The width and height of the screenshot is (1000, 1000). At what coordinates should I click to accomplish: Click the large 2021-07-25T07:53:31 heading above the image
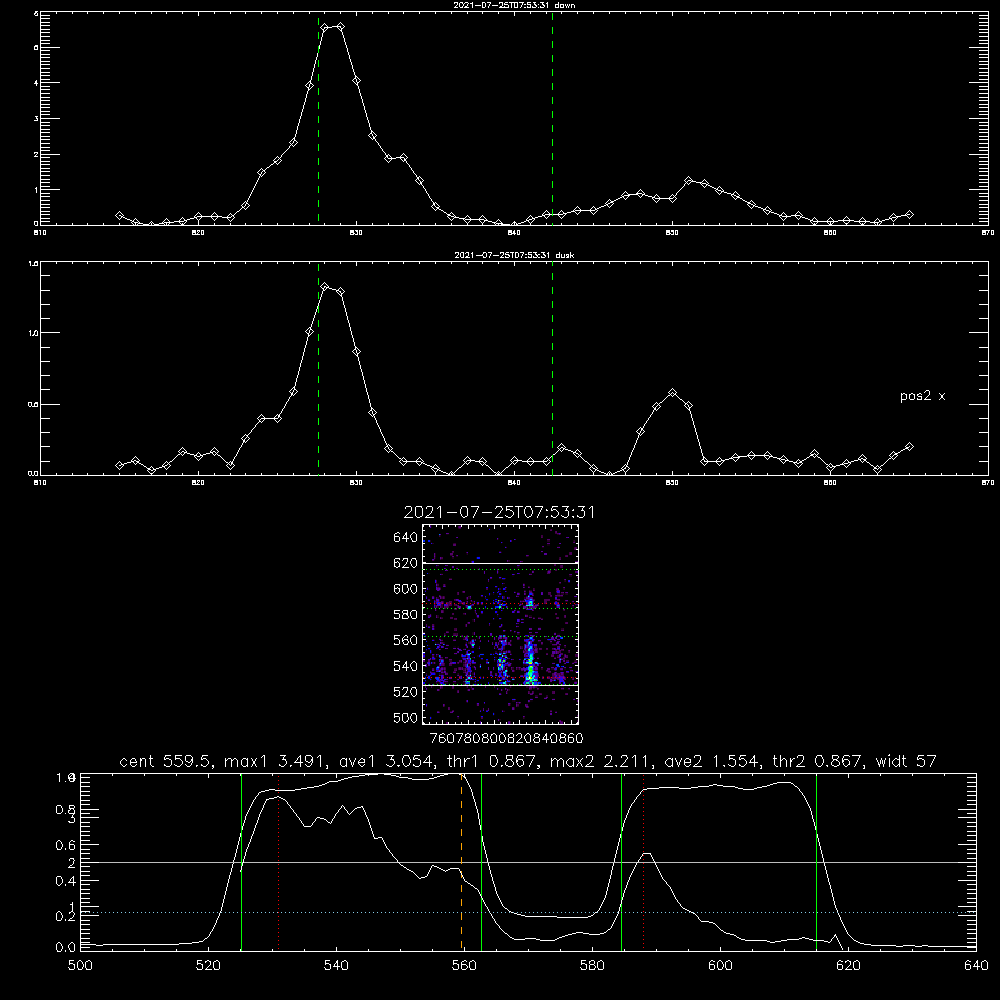(x=499, y=512)
